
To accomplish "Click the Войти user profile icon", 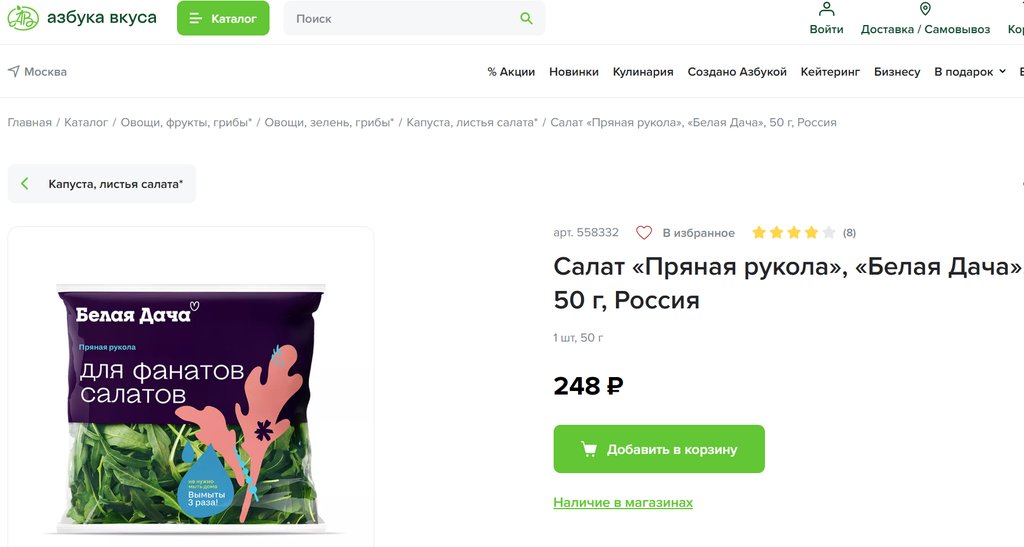I will click(x=826, y=9).
